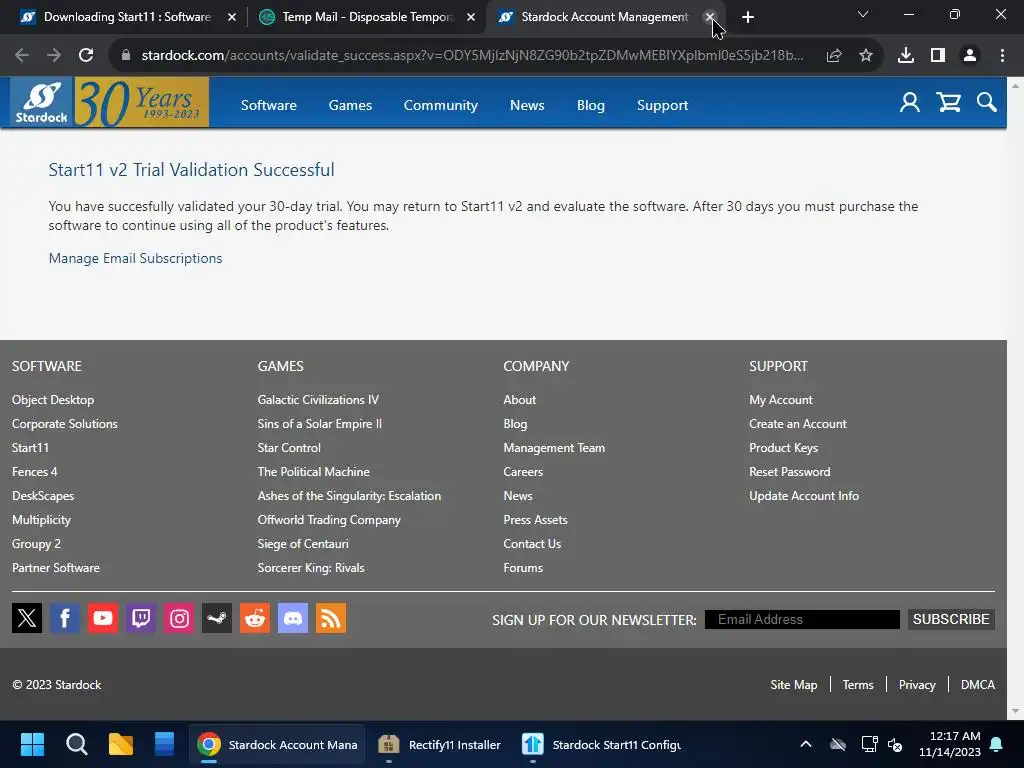The image size is (1024, 768).
Task: Open Stardock's Steam social icon
Action: click(x=217, y=618)
